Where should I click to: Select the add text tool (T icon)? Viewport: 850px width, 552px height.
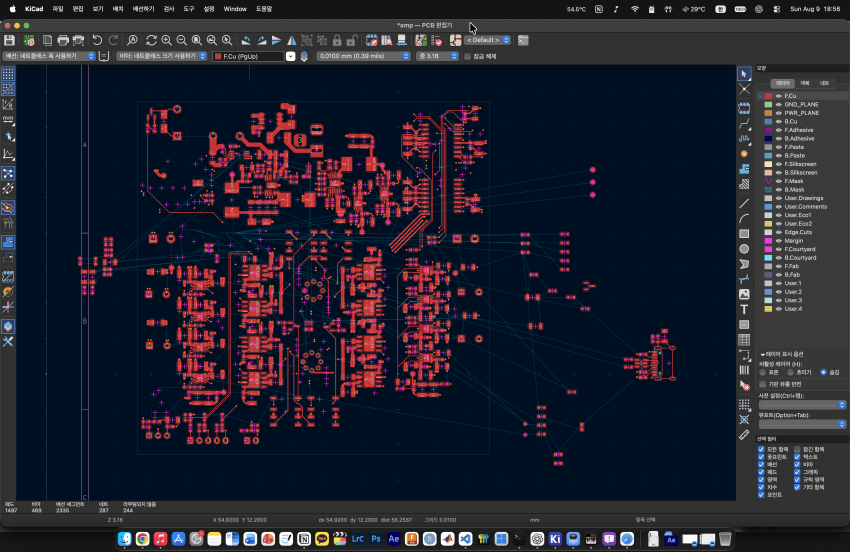pyautogui.click(x=744, y=310)
